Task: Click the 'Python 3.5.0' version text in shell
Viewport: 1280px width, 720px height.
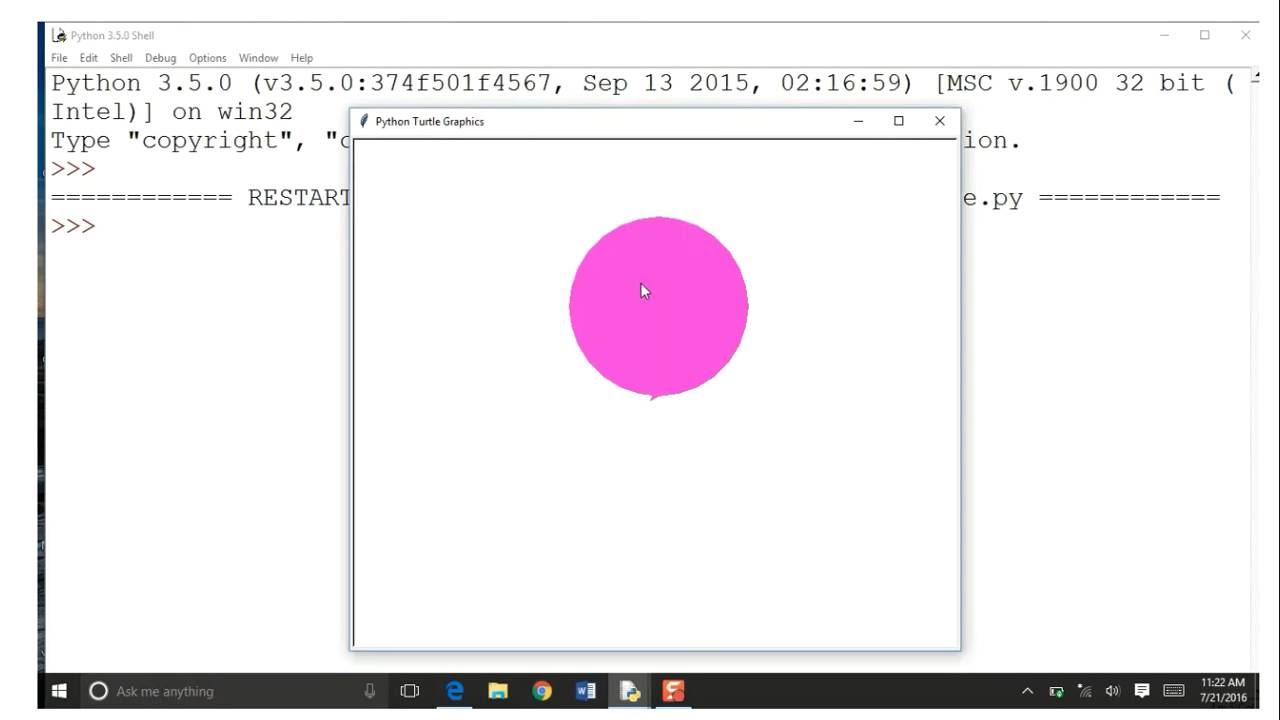Action: tap(142, 83)
